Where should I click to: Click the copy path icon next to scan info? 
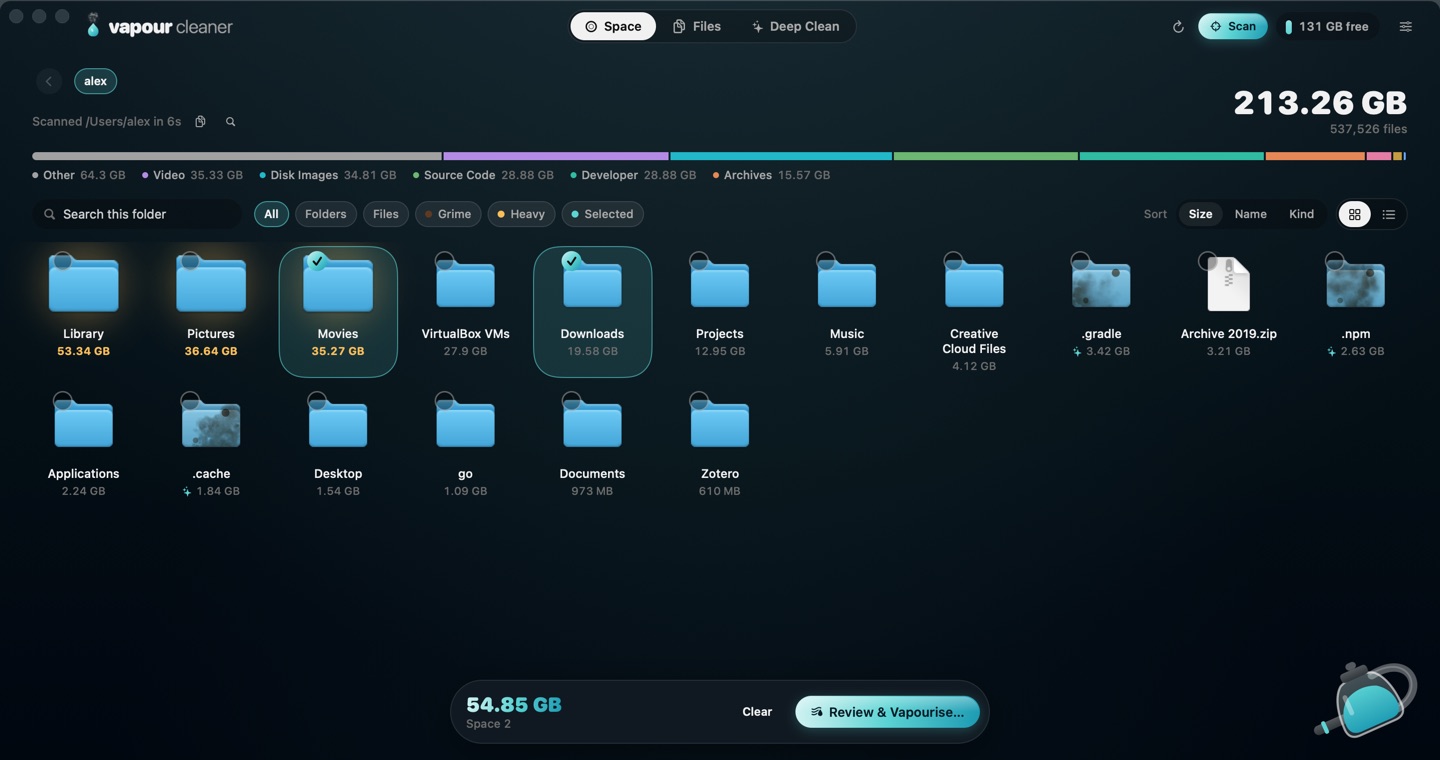(200, 121)
